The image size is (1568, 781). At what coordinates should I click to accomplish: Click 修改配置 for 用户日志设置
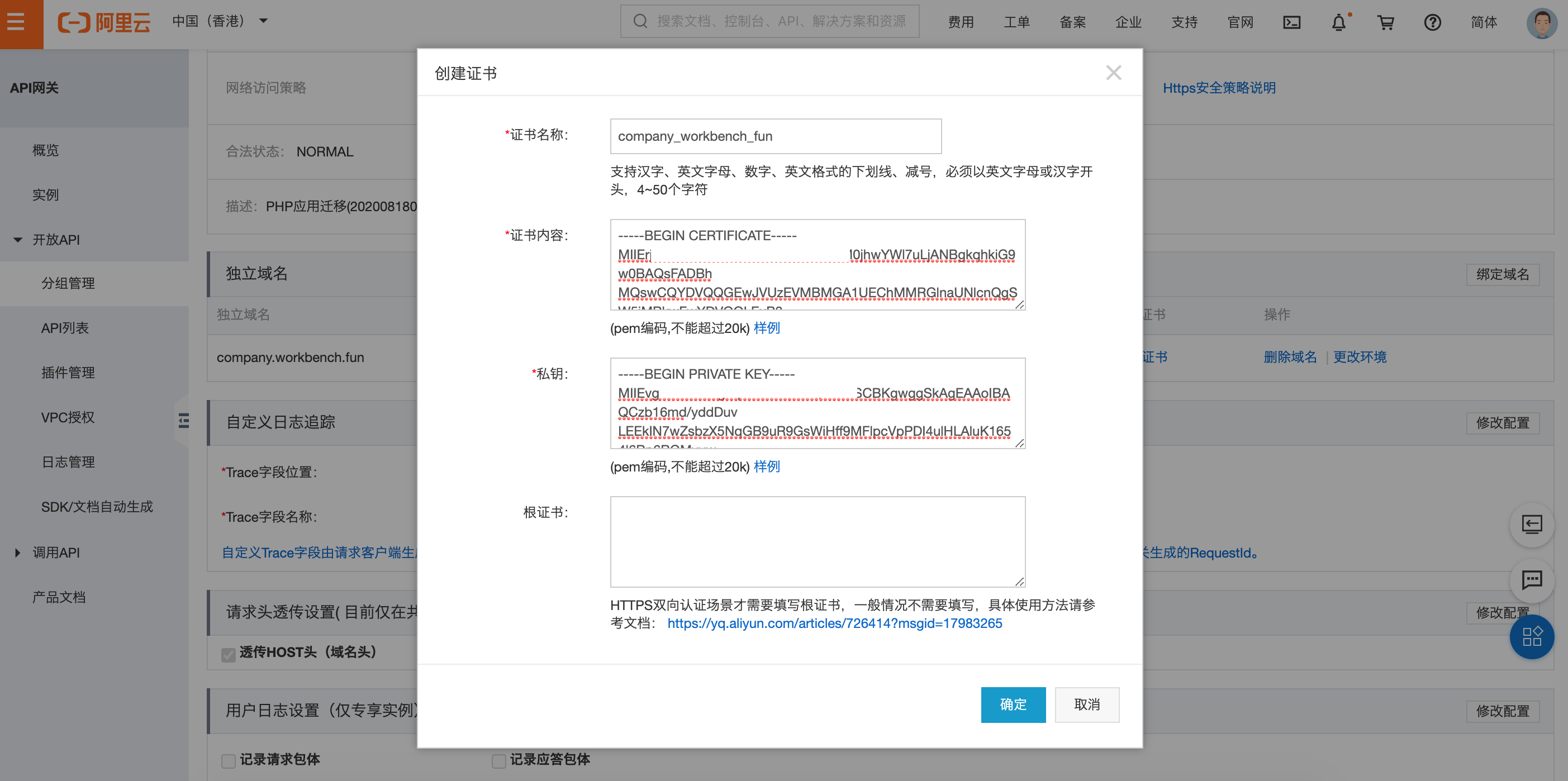point(1502,711)
